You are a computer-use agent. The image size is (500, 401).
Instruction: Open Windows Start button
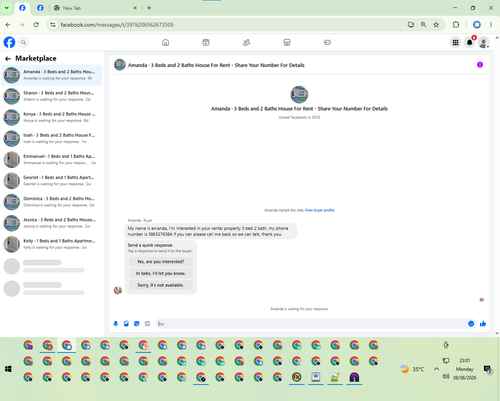click(x=8, y=369)
